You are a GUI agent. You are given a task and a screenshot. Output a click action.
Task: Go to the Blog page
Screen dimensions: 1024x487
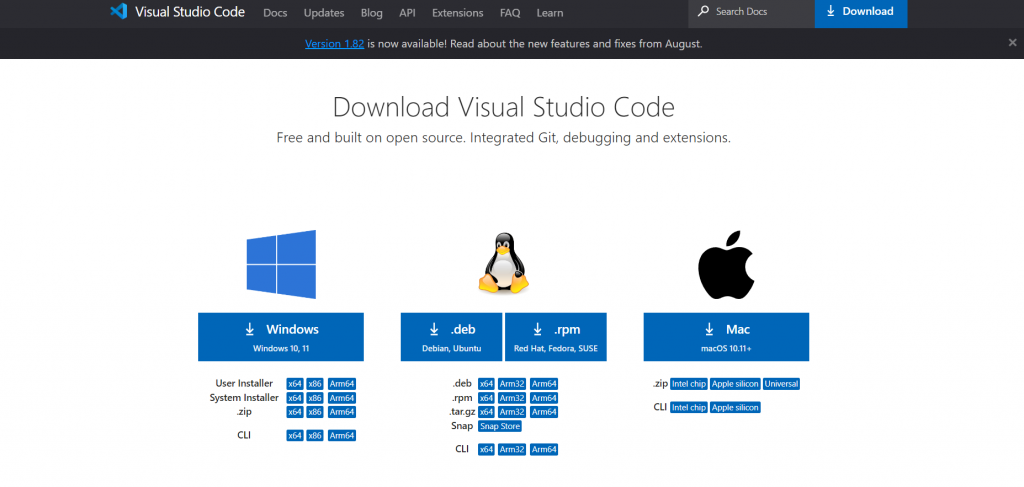(x=372, y=13)
